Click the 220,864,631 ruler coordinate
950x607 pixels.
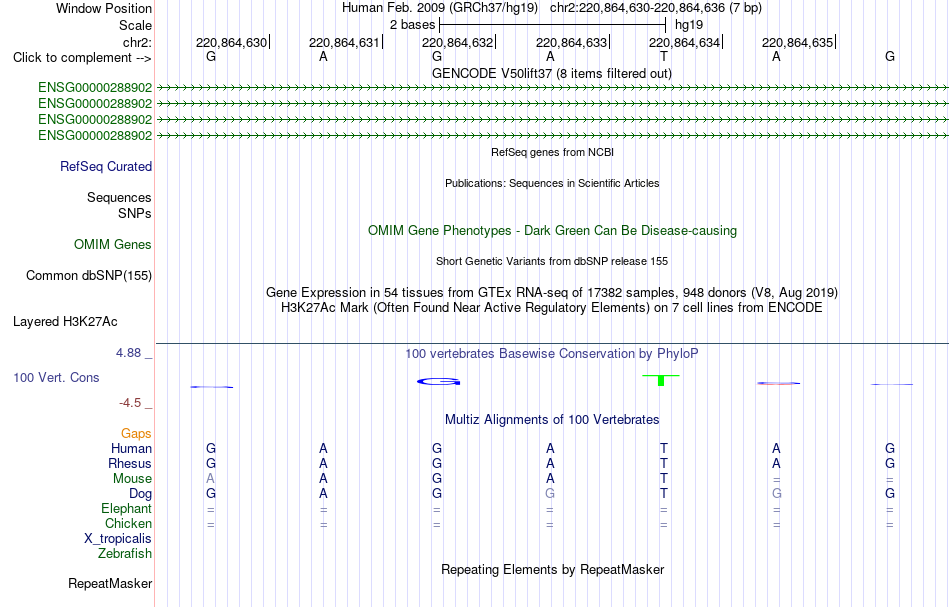(x=344, y=43)
